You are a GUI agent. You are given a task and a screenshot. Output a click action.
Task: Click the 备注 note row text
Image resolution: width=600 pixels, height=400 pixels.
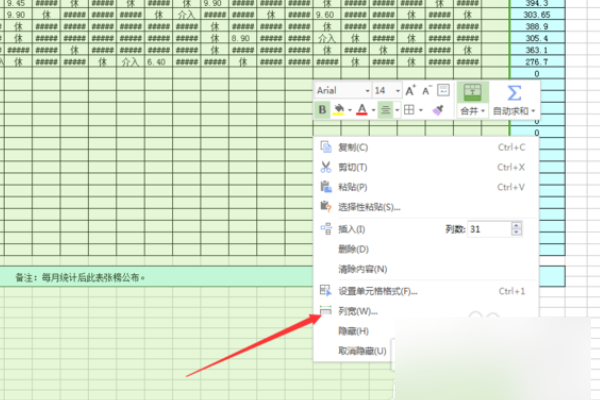pos(80,278)
